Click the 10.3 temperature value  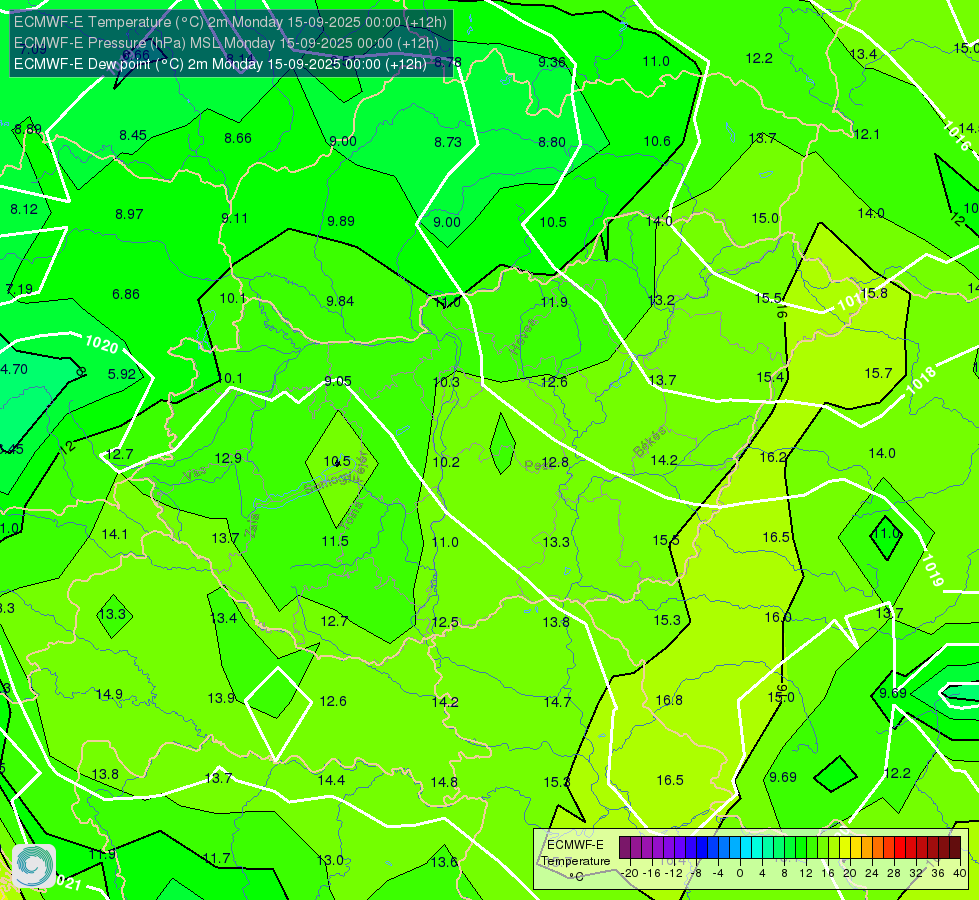446,382
